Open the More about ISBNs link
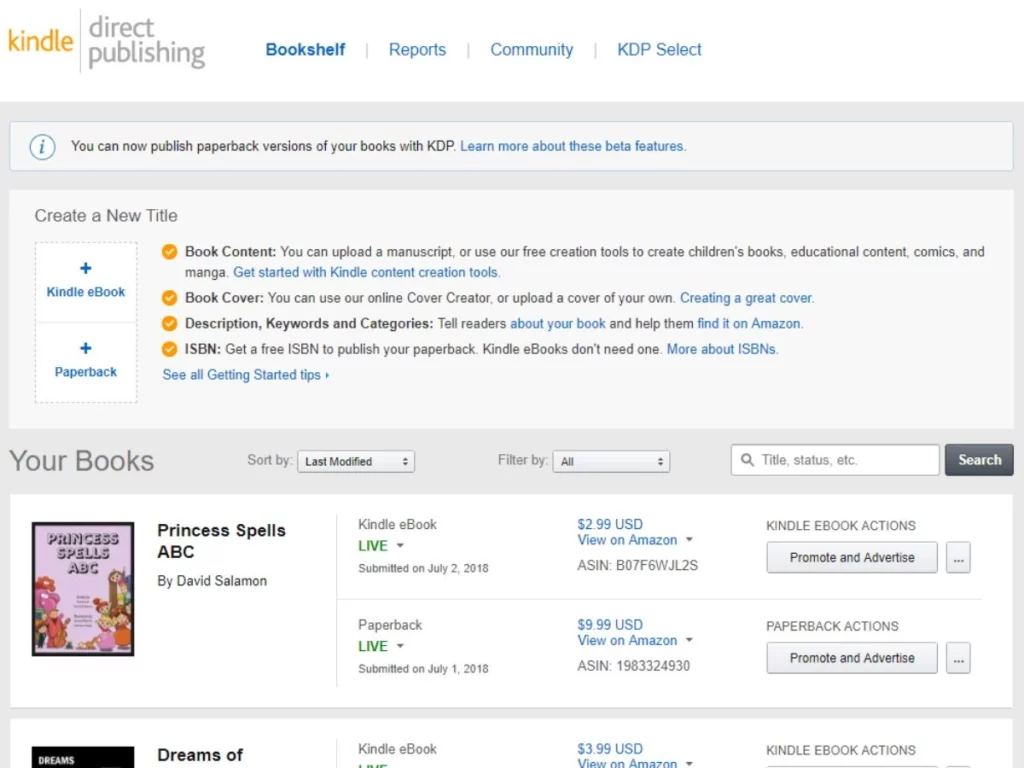Screen dimensions: 1024x768 click(722, 349)
